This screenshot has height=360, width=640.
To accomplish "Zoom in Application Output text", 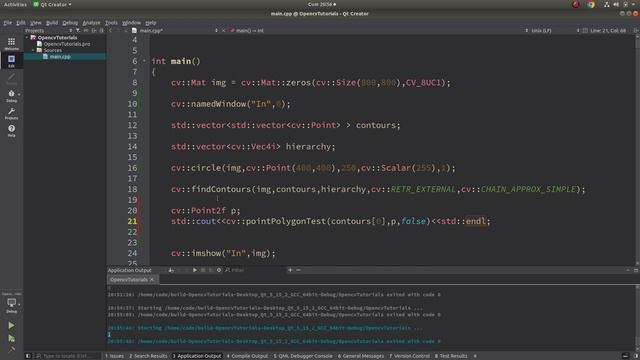I will (290, 270).
